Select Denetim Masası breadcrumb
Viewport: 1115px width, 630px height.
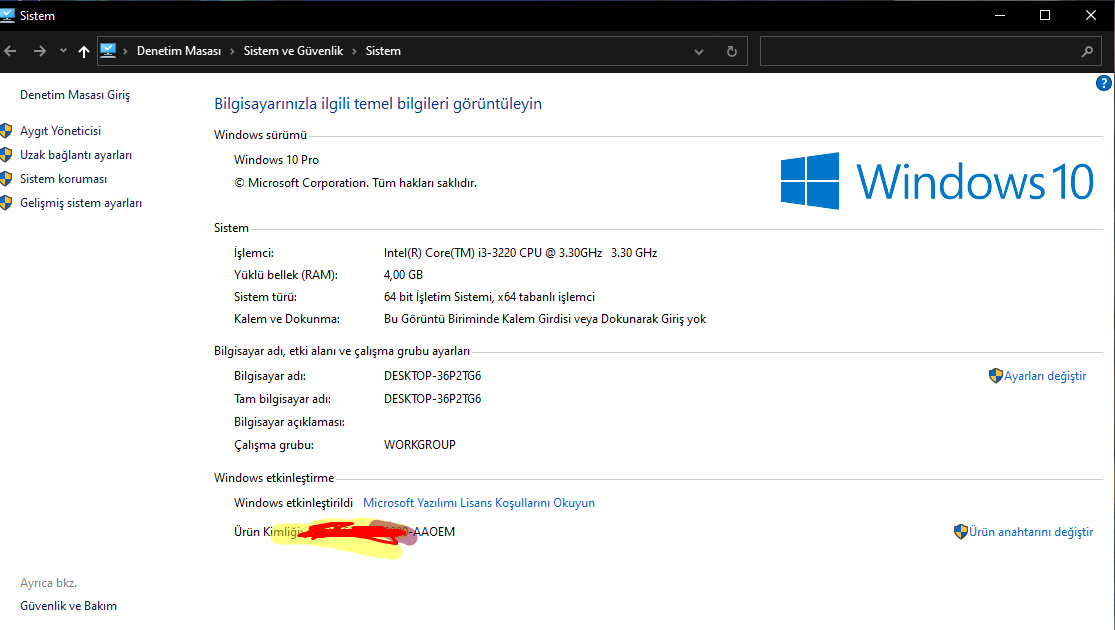click(x=178, y=51)
